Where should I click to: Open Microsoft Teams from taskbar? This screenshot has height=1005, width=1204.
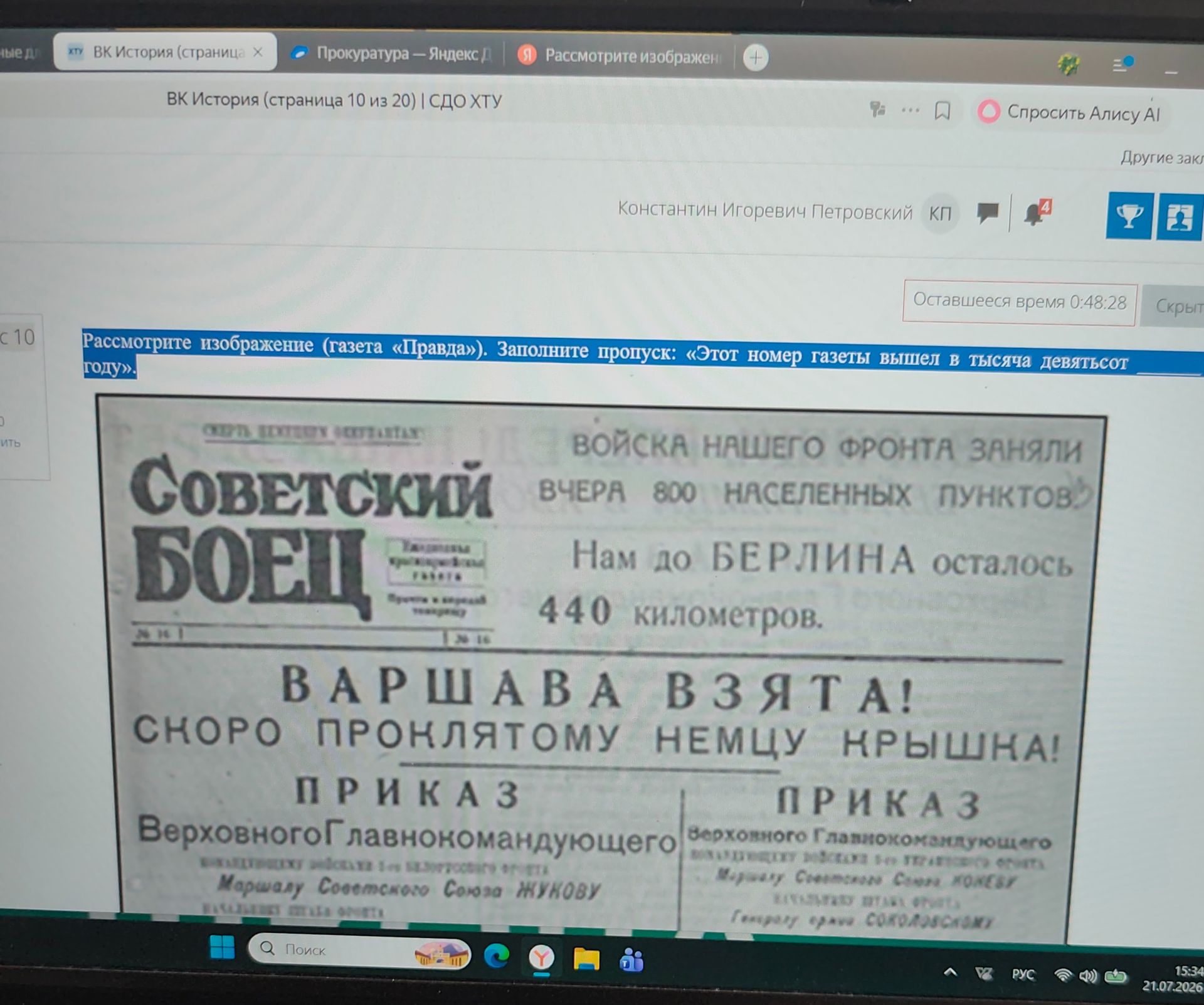tap(631, 960)
